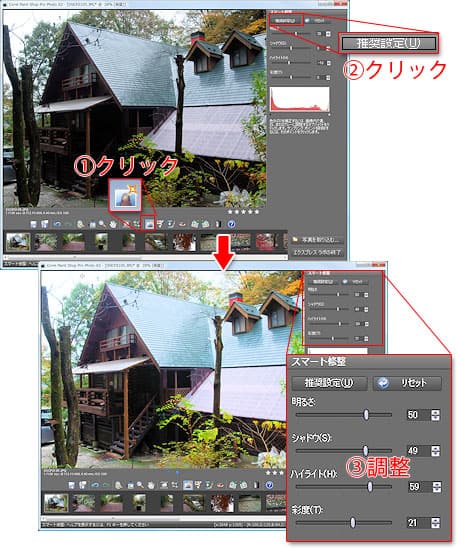Click the エクスプレスラボの終了 button
The width and height of the screenshot is (457, 548).
pos(317,252)
